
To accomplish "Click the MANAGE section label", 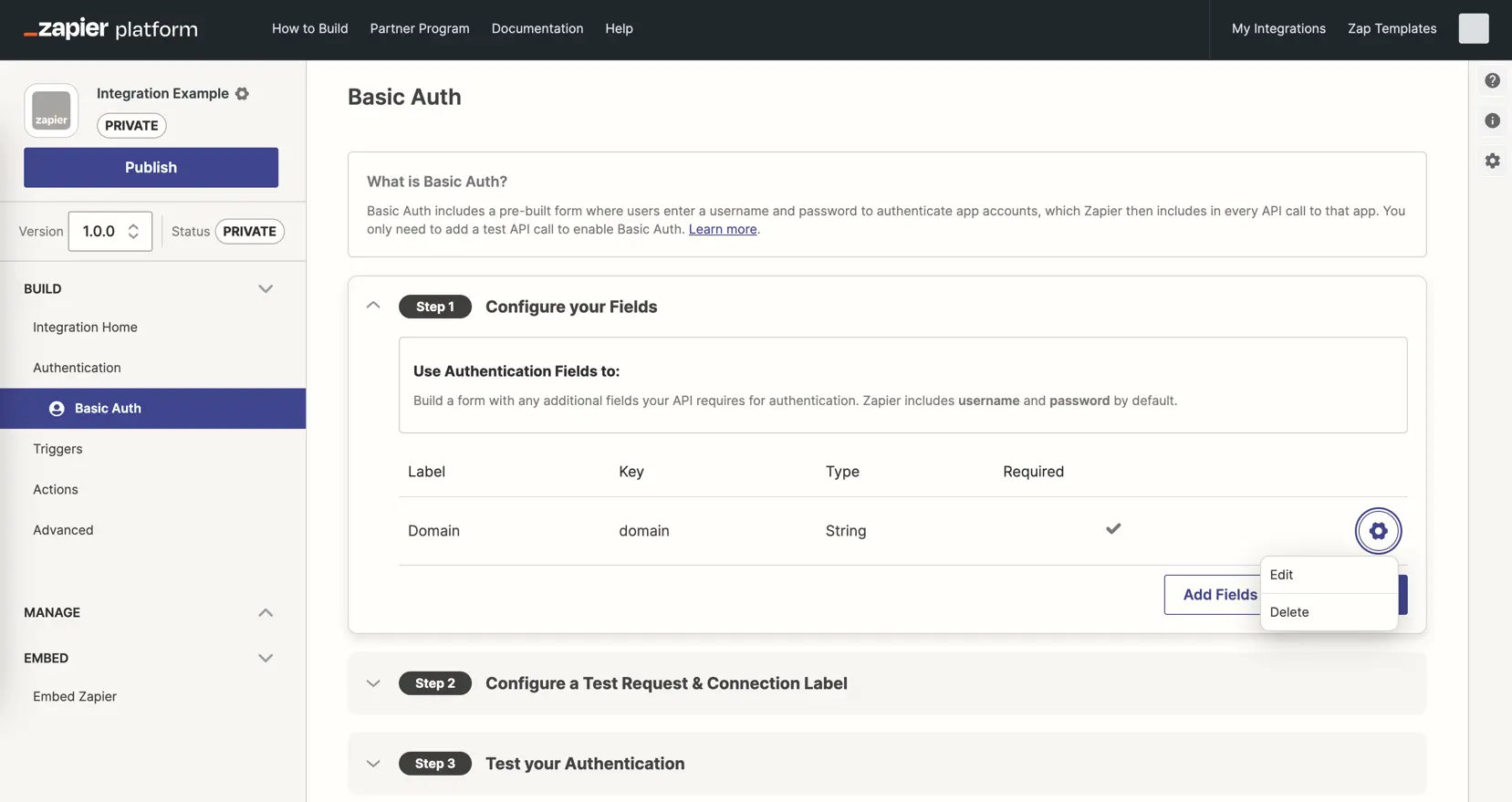I will point(52,612).
